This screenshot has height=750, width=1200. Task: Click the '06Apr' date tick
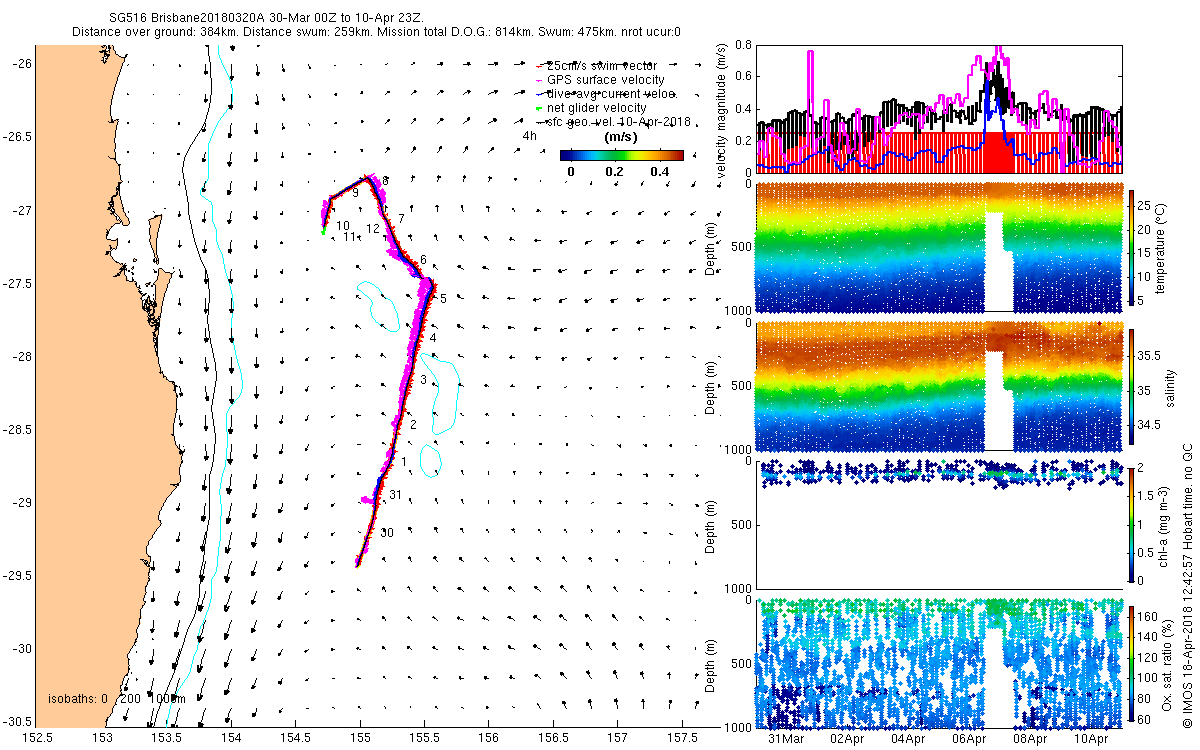click(x=970, y=740)
